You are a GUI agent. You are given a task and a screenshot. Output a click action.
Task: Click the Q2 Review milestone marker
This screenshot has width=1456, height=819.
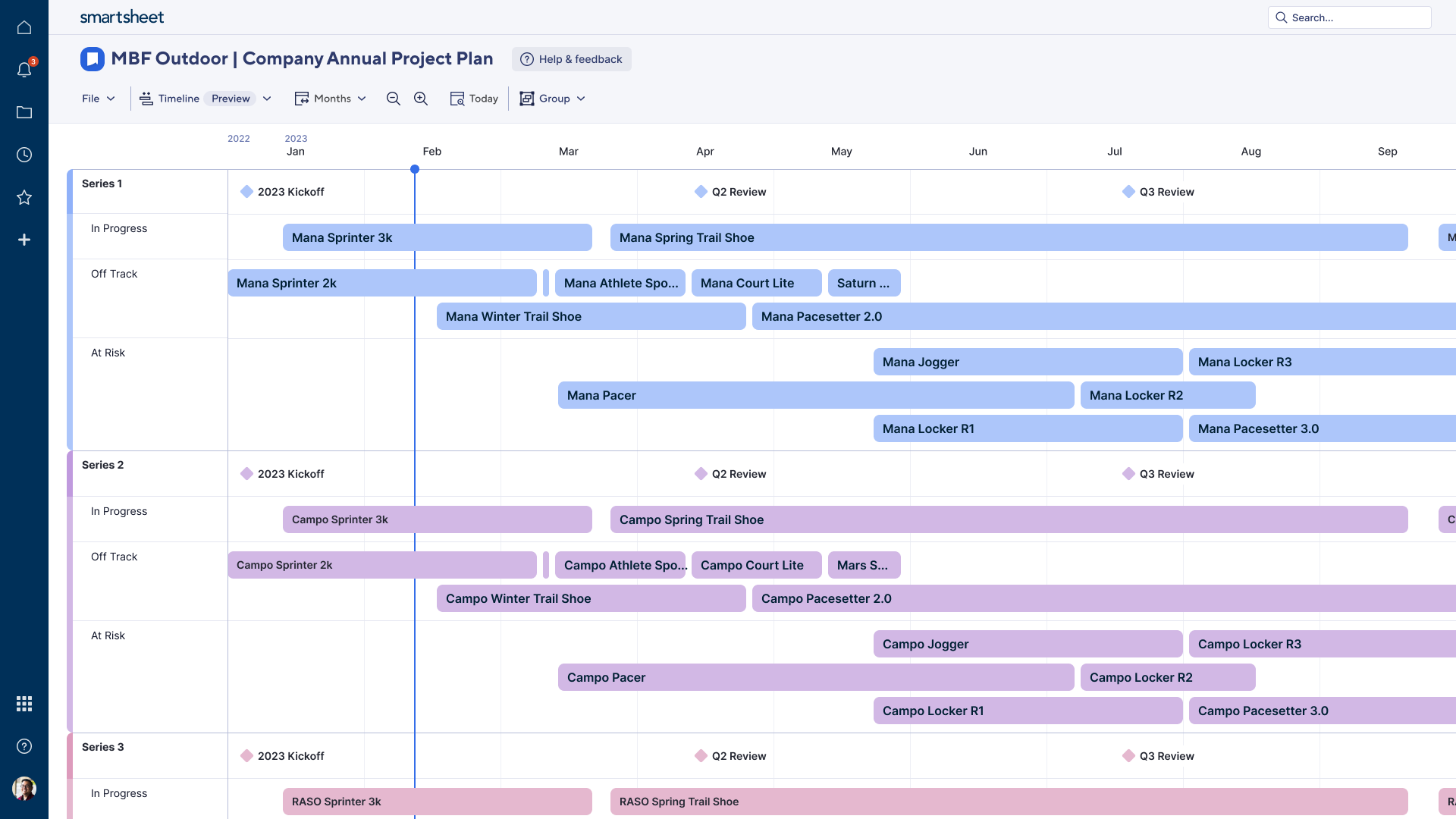click(x=700, y=192)
